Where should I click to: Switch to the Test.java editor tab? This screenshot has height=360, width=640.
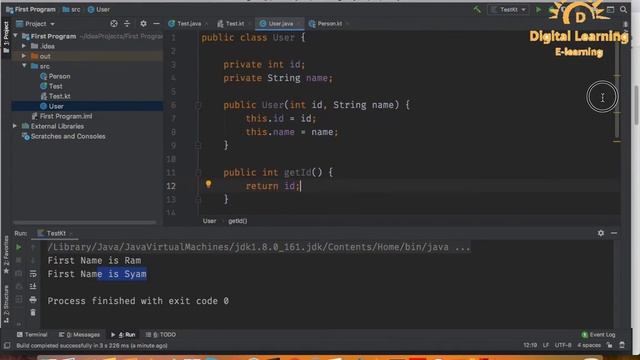point(188,24)
